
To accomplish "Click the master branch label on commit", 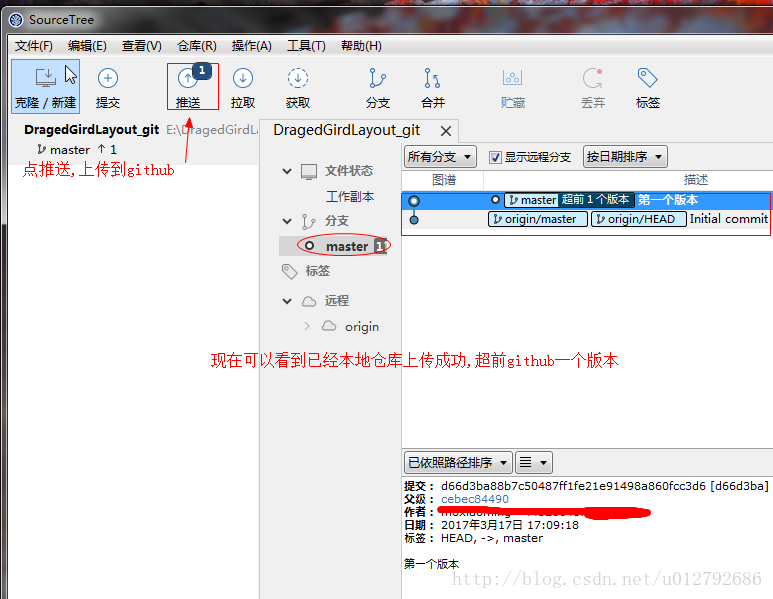I will pos(532,200).
